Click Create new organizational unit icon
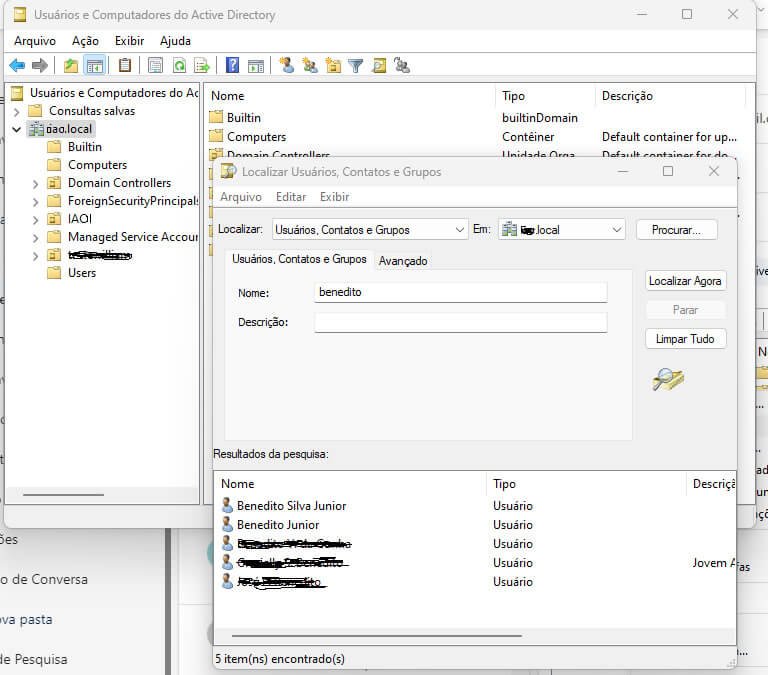This screenshot has height=675, width=768. (333, 65)
